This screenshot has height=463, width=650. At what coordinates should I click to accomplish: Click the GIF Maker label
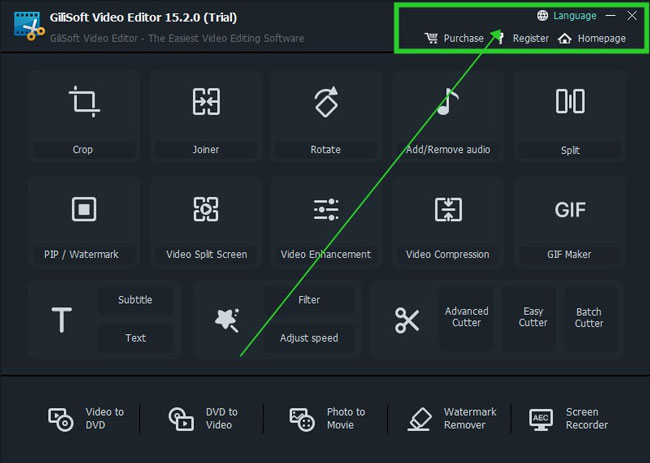(x=569, y=254)
